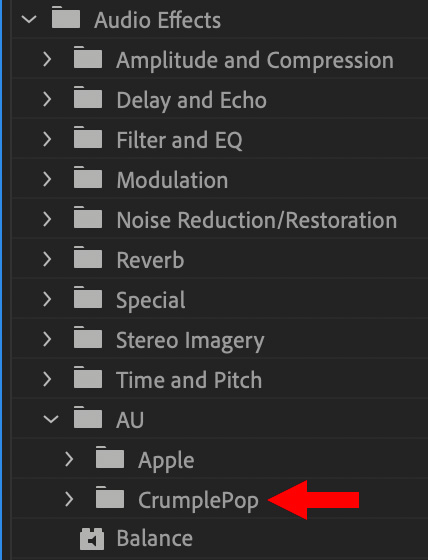Screen dimensions: 428x560
Task: Click the Modulation folder icon
Action: tap(88, 177)
